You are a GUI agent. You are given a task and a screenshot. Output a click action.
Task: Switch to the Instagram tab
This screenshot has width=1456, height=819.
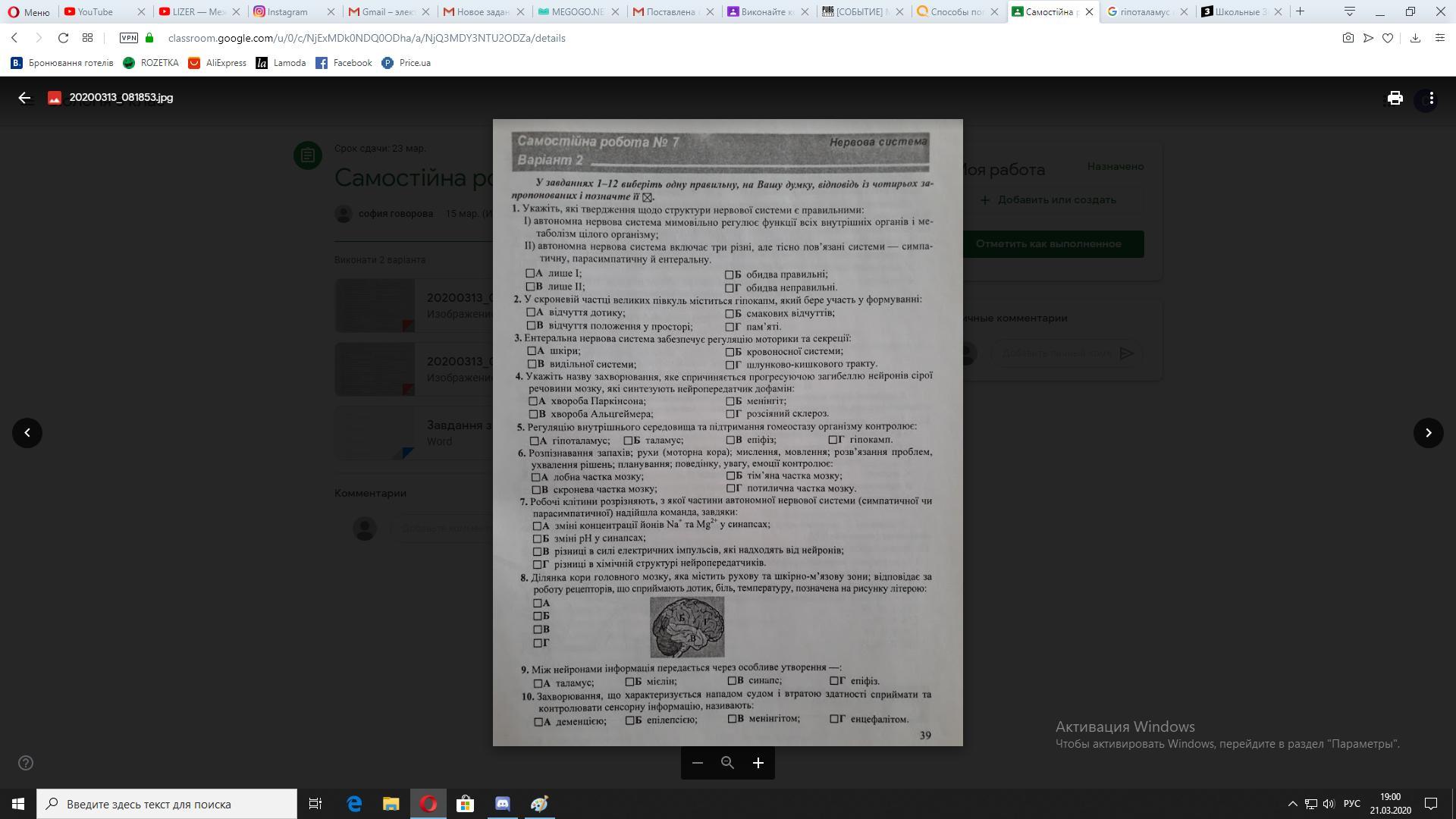(287, 11)
